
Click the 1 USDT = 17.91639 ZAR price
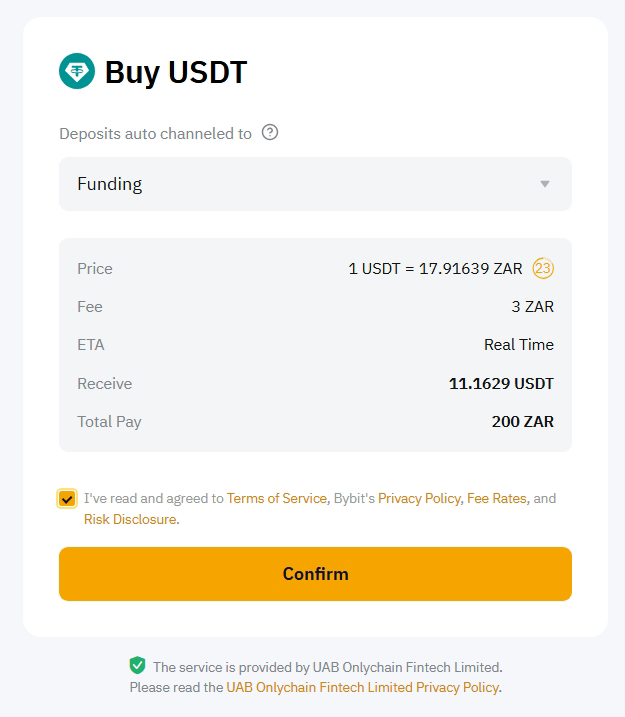click(x=435, y=268)
